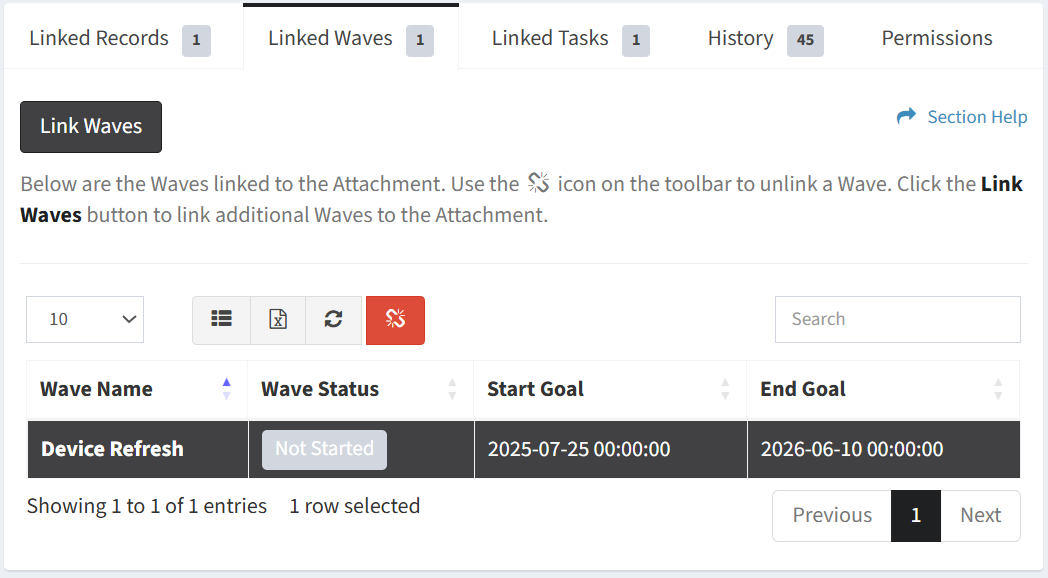Image resolution: width=1048 pixels, height=578 pixels.
Task: Go to the Previous page
Action: coord(832,515)
